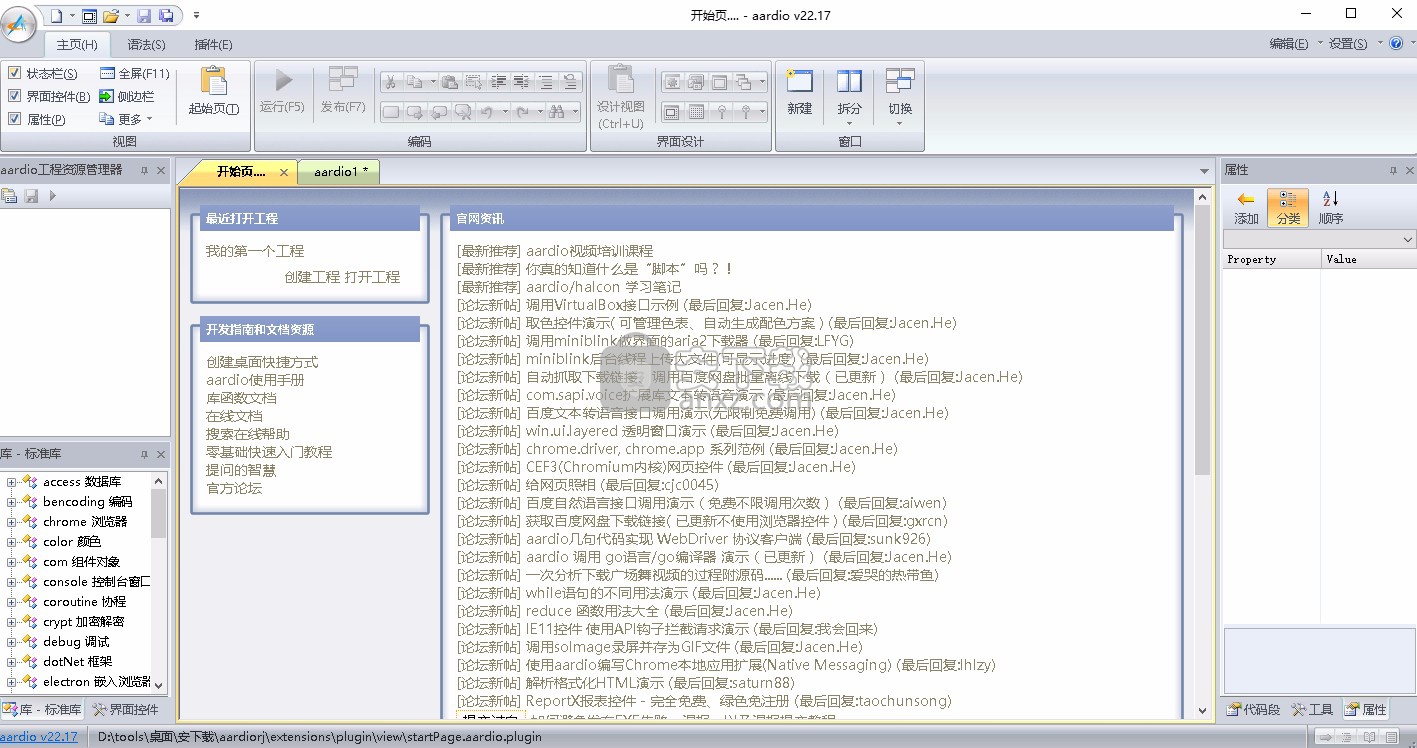The image size is (1417, 748).
Task: Click the 侧边栏 sidebar green arrow icon
Action: (x=108, y=96)
